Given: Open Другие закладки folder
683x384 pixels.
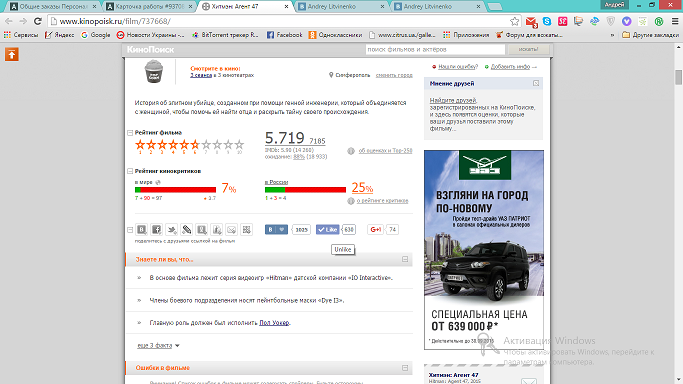Looking at the screenshot, I should tap(651, 35).
